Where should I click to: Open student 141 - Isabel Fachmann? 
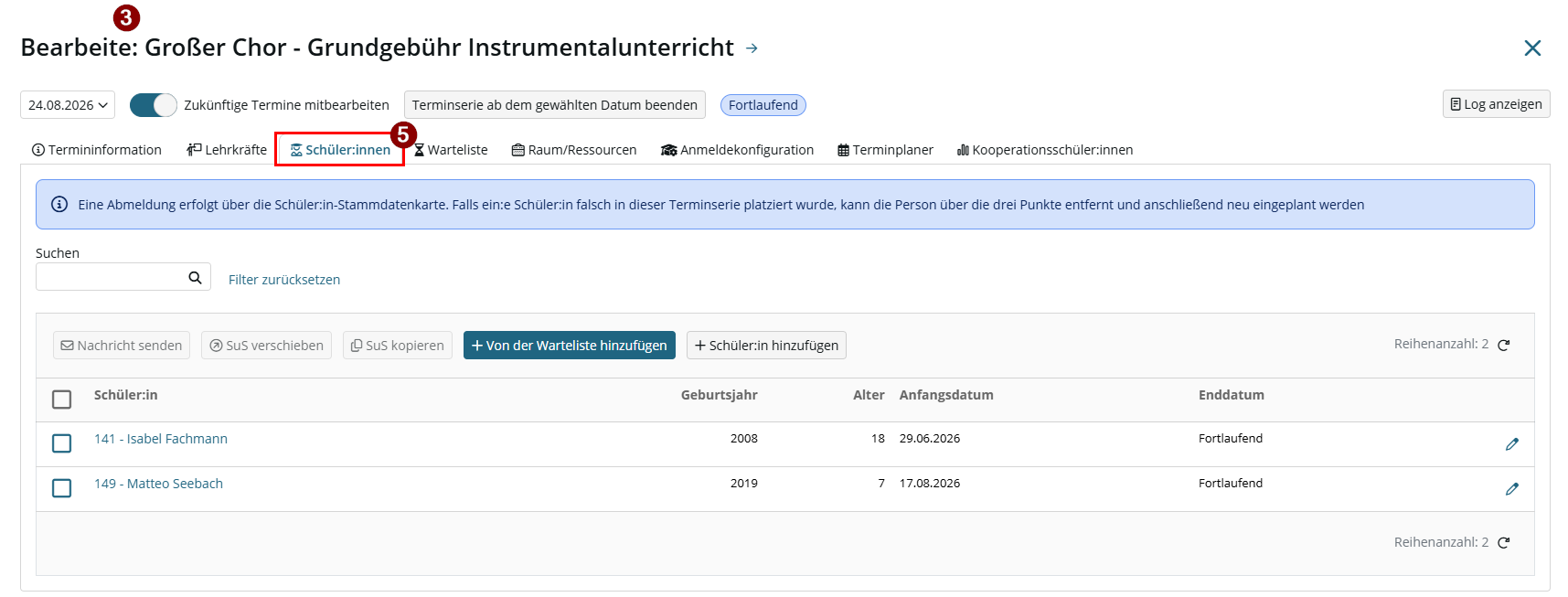(161, 439)
